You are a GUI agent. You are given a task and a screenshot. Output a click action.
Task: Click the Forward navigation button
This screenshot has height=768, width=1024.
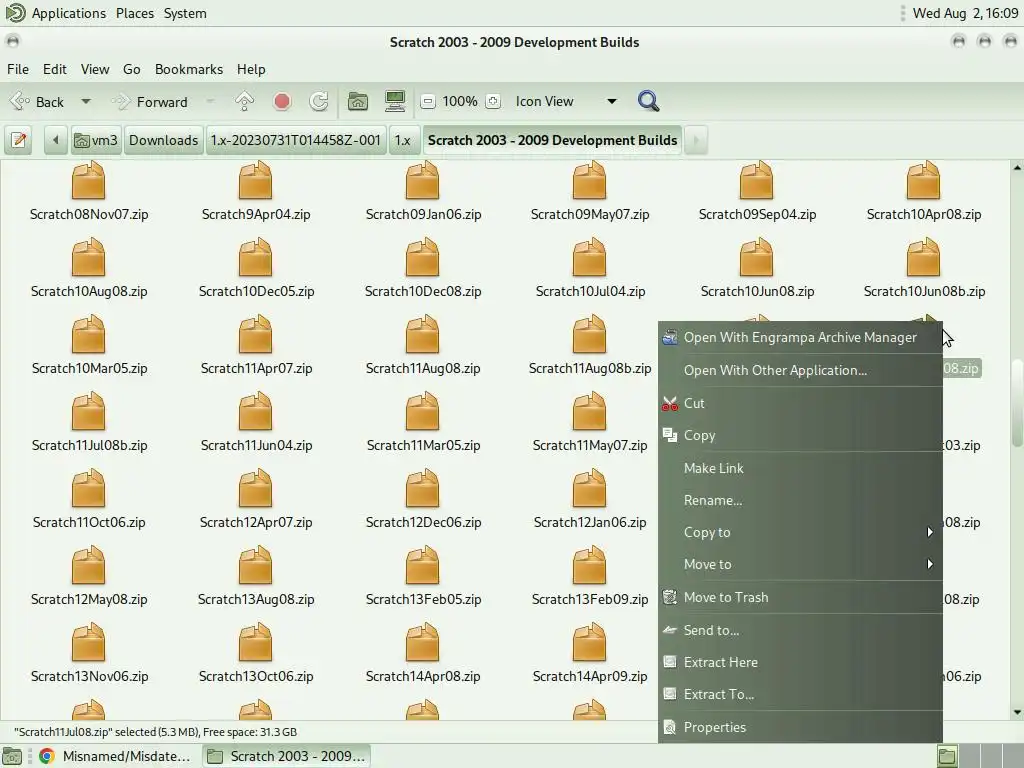(152, 102)
